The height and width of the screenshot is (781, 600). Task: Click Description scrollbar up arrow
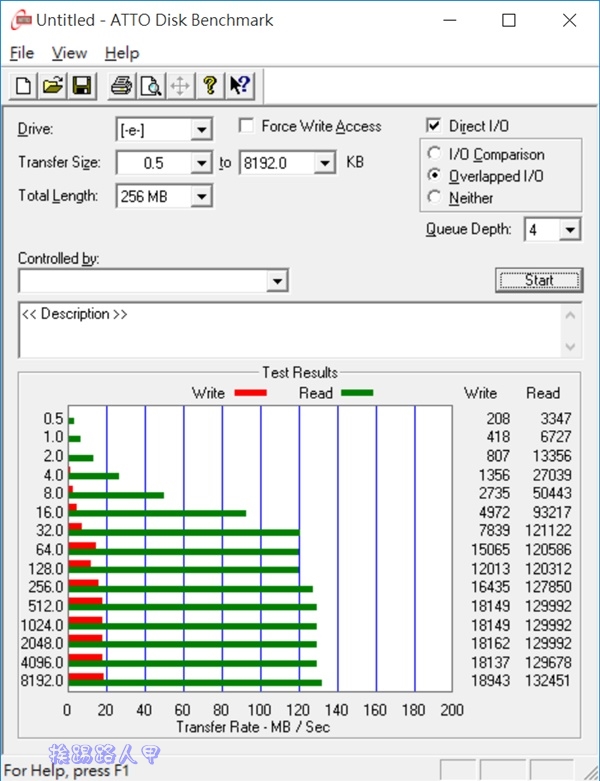pyautogui.click(x=571, y=315)
